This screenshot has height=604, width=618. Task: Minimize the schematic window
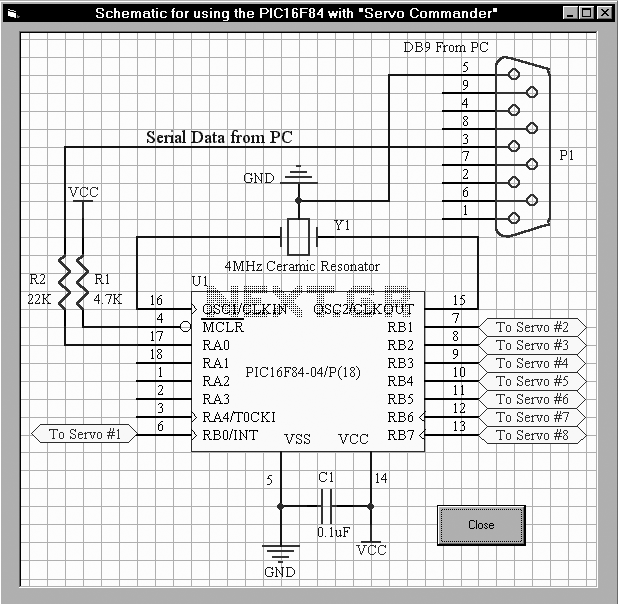[570, 13]
